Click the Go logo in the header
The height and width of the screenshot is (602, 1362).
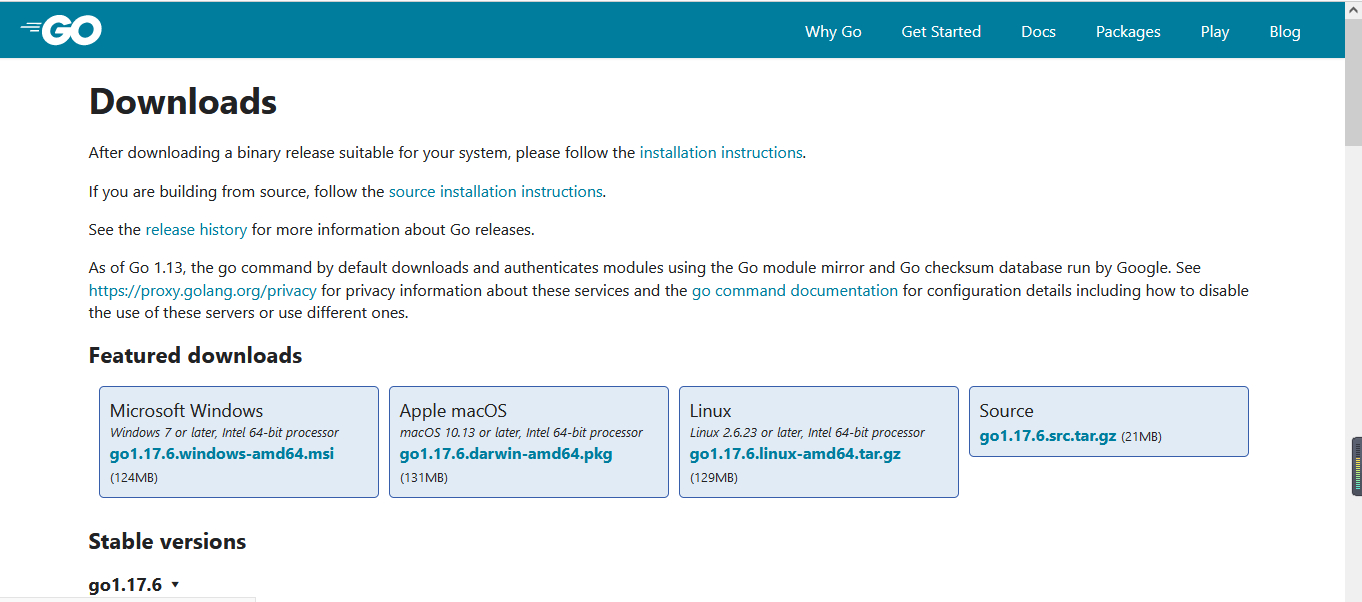tap(61, 30)
